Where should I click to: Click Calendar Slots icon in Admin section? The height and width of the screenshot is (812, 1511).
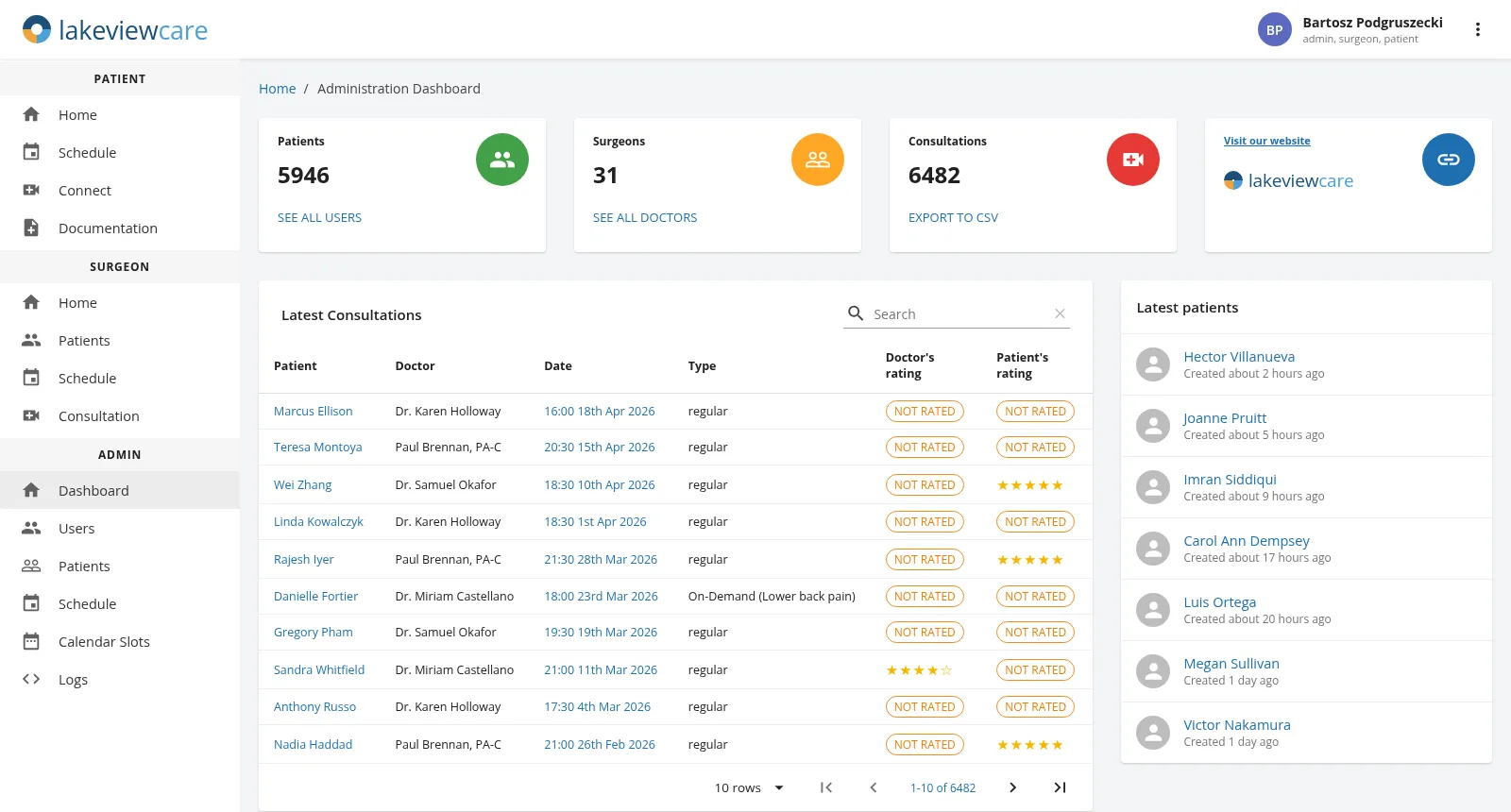[31, 641]
